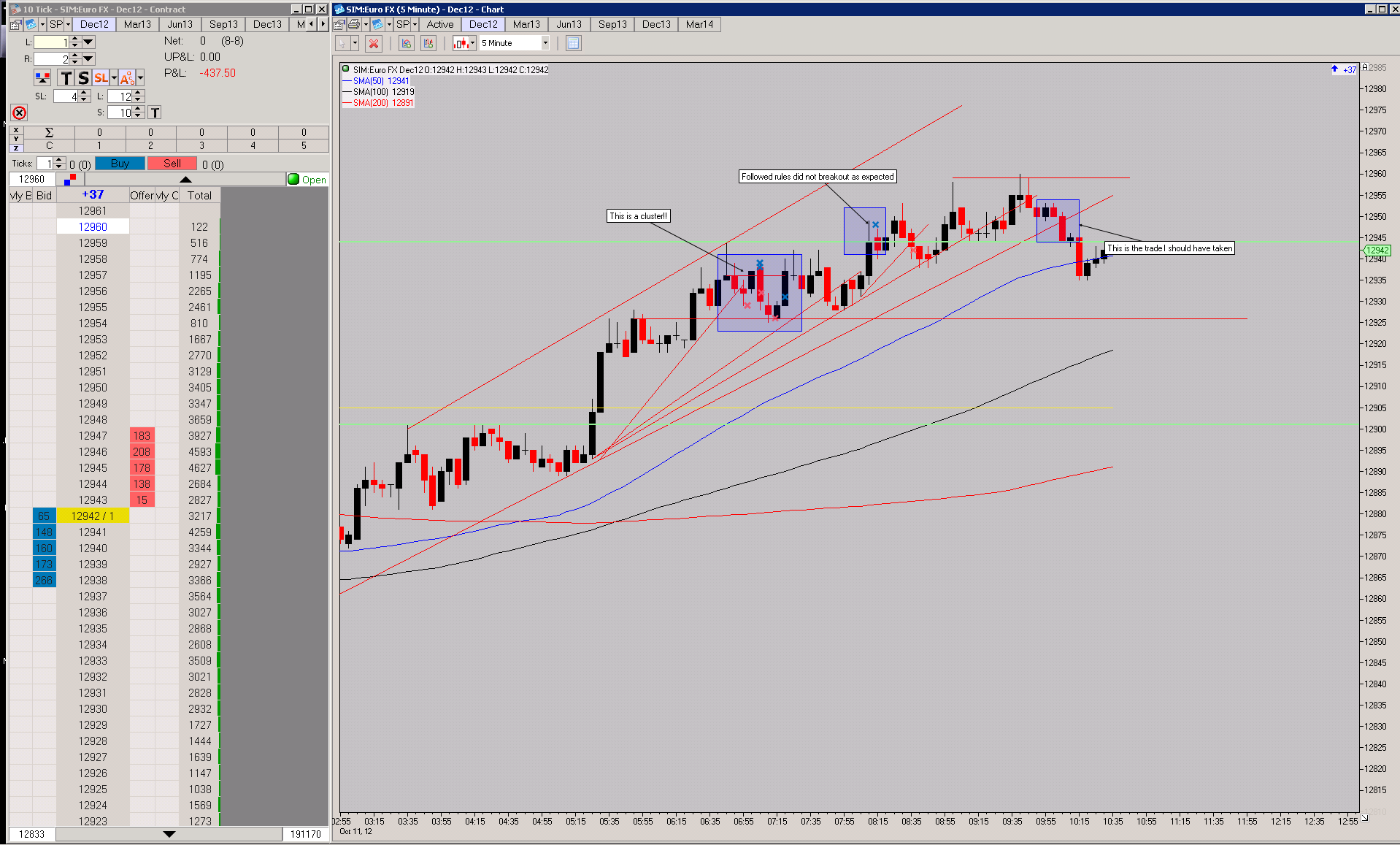Open the chart type dropdown arrow
1400x845 pixels.
pos(473,44)
